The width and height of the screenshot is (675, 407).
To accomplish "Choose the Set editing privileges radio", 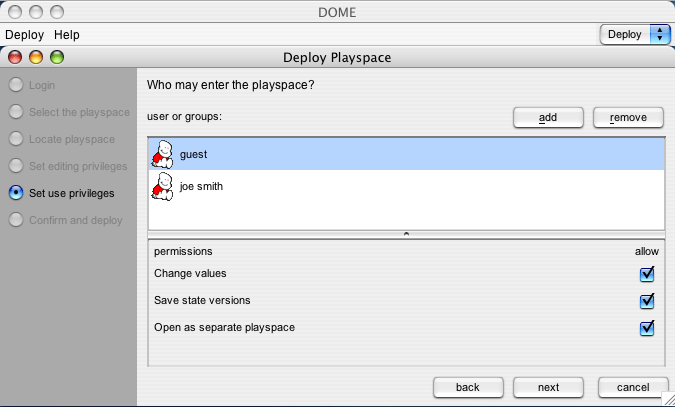I will point(16,166).
